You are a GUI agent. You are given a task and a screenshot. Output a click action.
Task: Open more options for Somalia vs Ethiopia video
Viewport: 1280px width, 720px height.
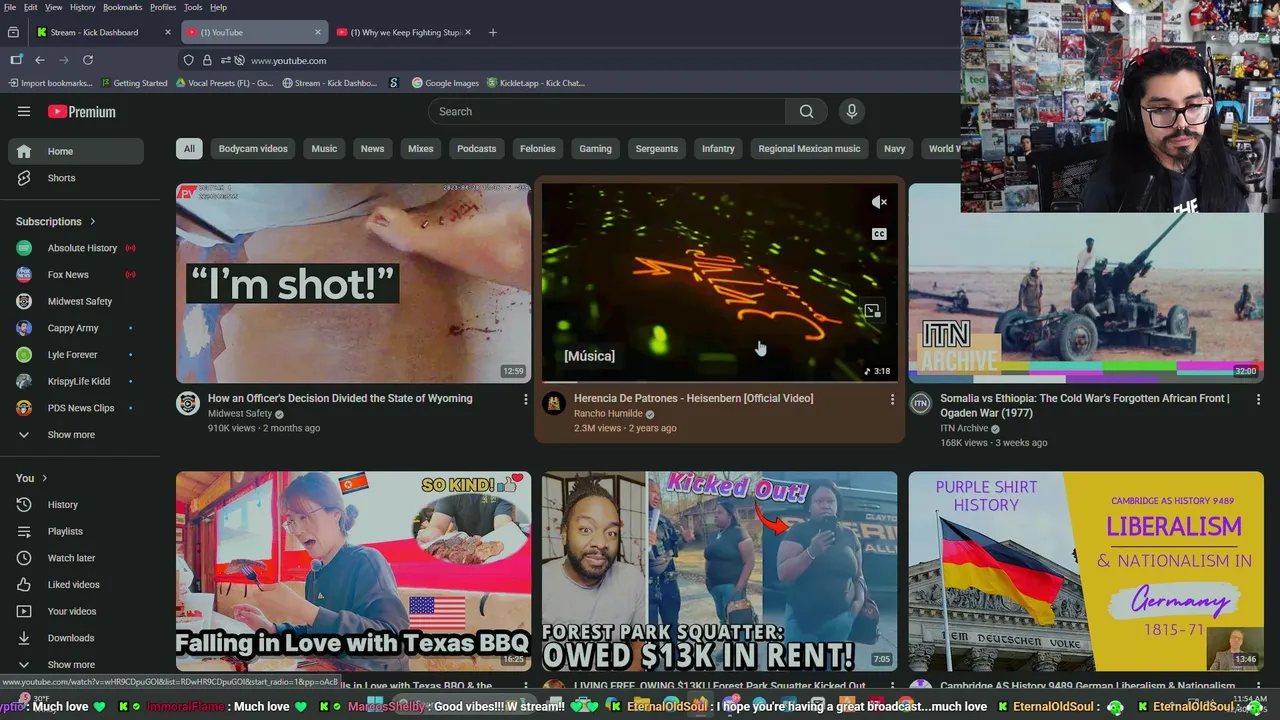click(1258, 399)
